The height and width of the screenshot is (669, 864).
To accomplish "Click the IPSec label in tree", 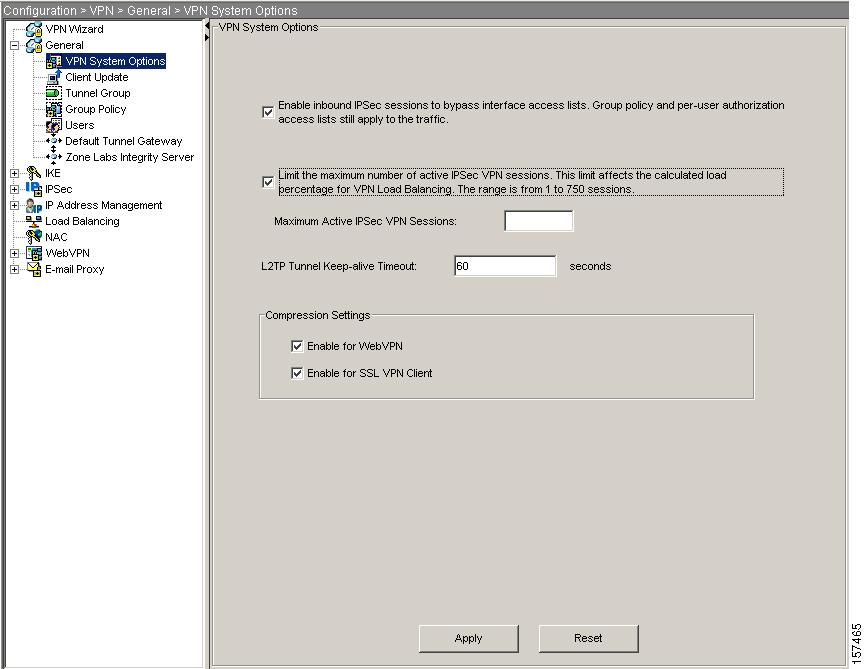I will [58, 189].
